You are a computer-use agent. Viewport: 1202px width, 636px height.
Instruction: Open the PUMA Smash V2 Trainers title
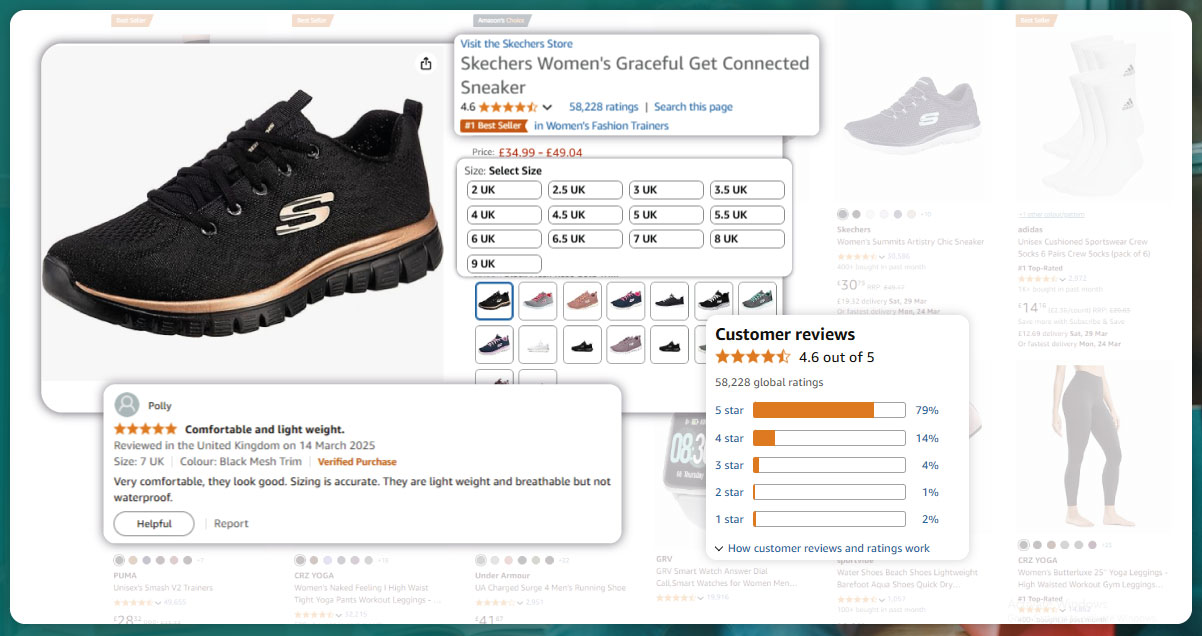click(162, 588)
